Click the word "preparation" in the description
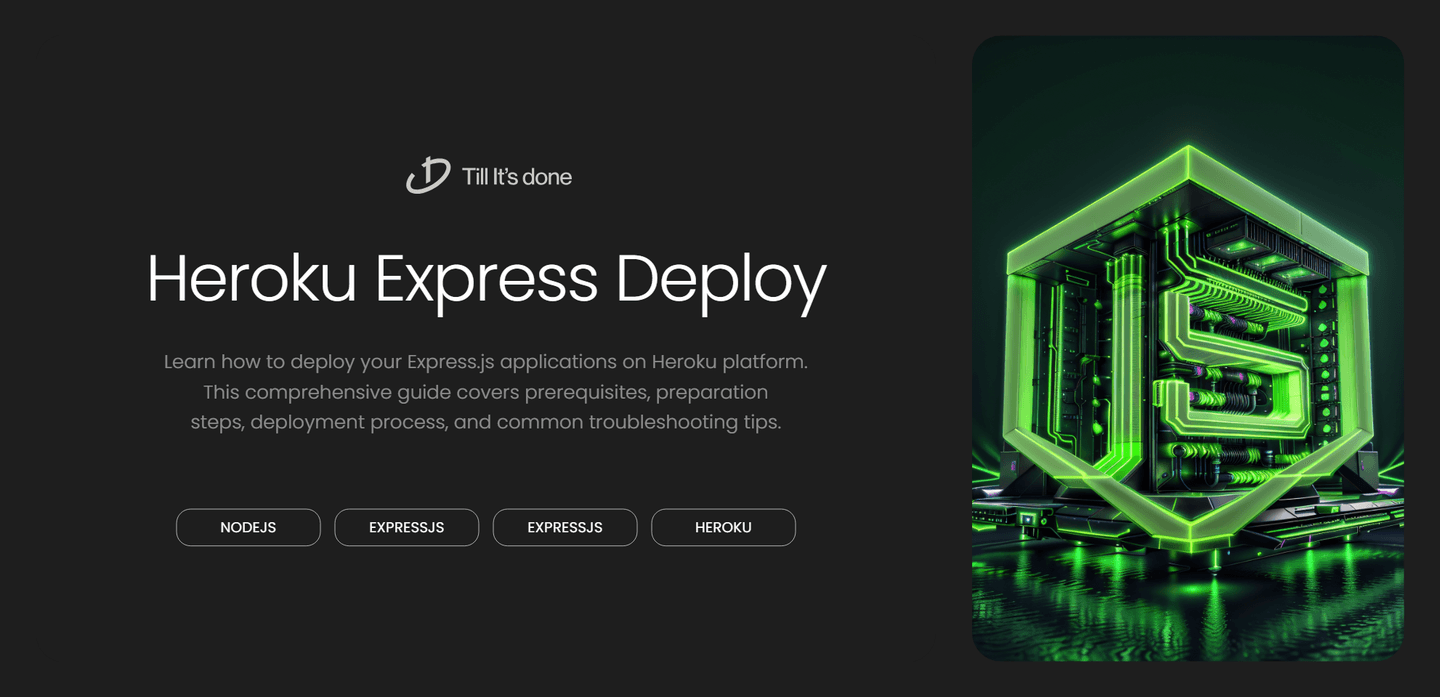Viewport: 1440px width, 697px height. (x=712, y=391)
